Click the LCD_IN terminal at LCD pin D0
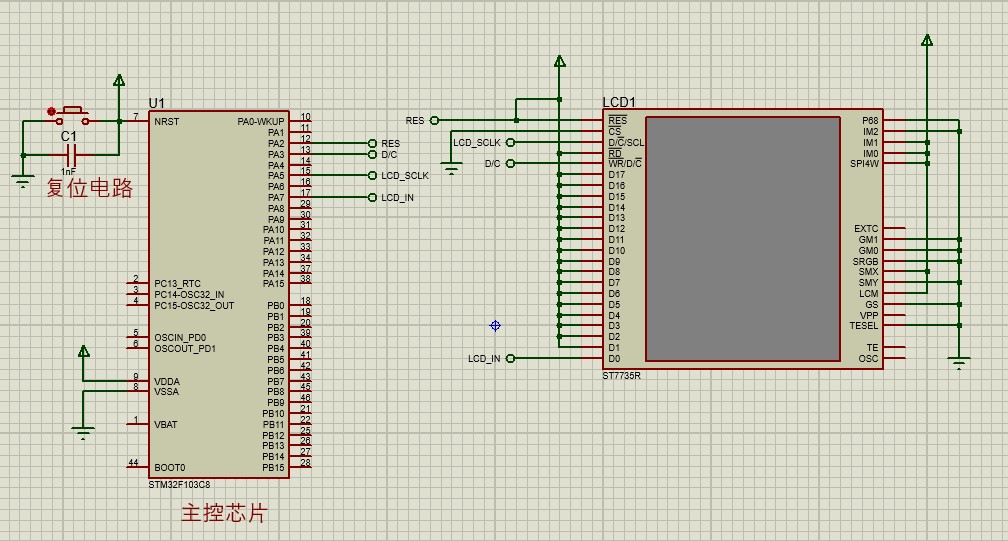 coord(510,358)
